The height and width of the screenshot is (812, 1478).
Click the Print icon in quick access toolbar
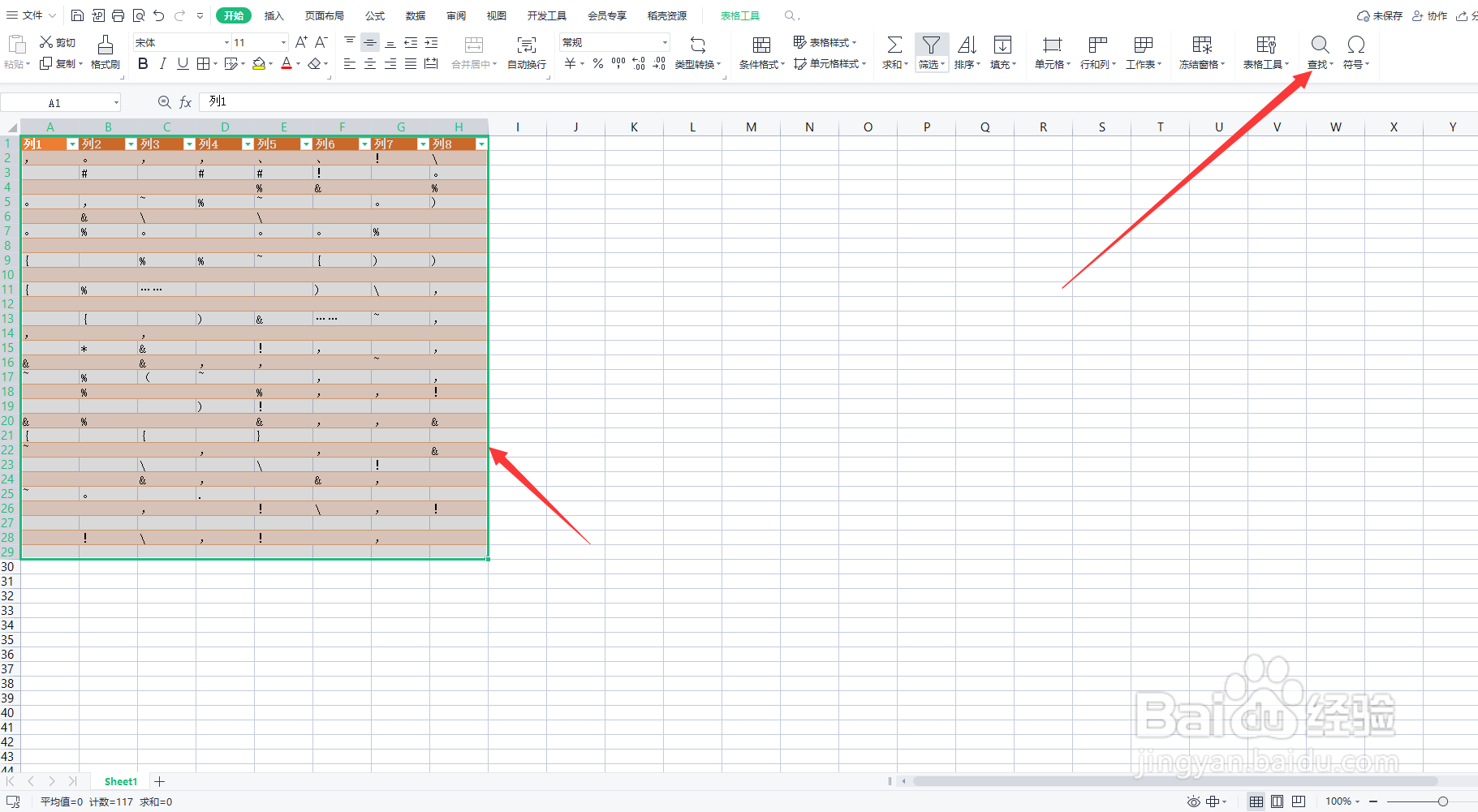pos(118,15)
